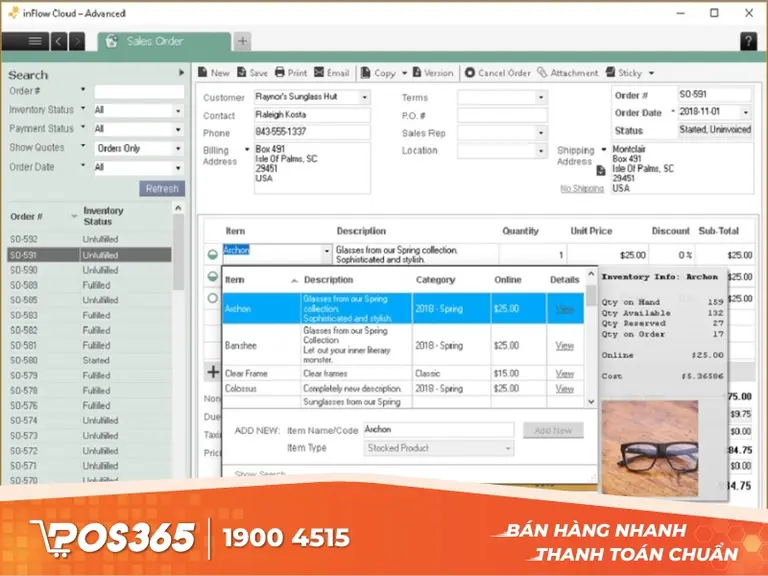This screenshot has width=768, height=576.
Task: Collapse the Search panel arrow
Action: [181, 72]
